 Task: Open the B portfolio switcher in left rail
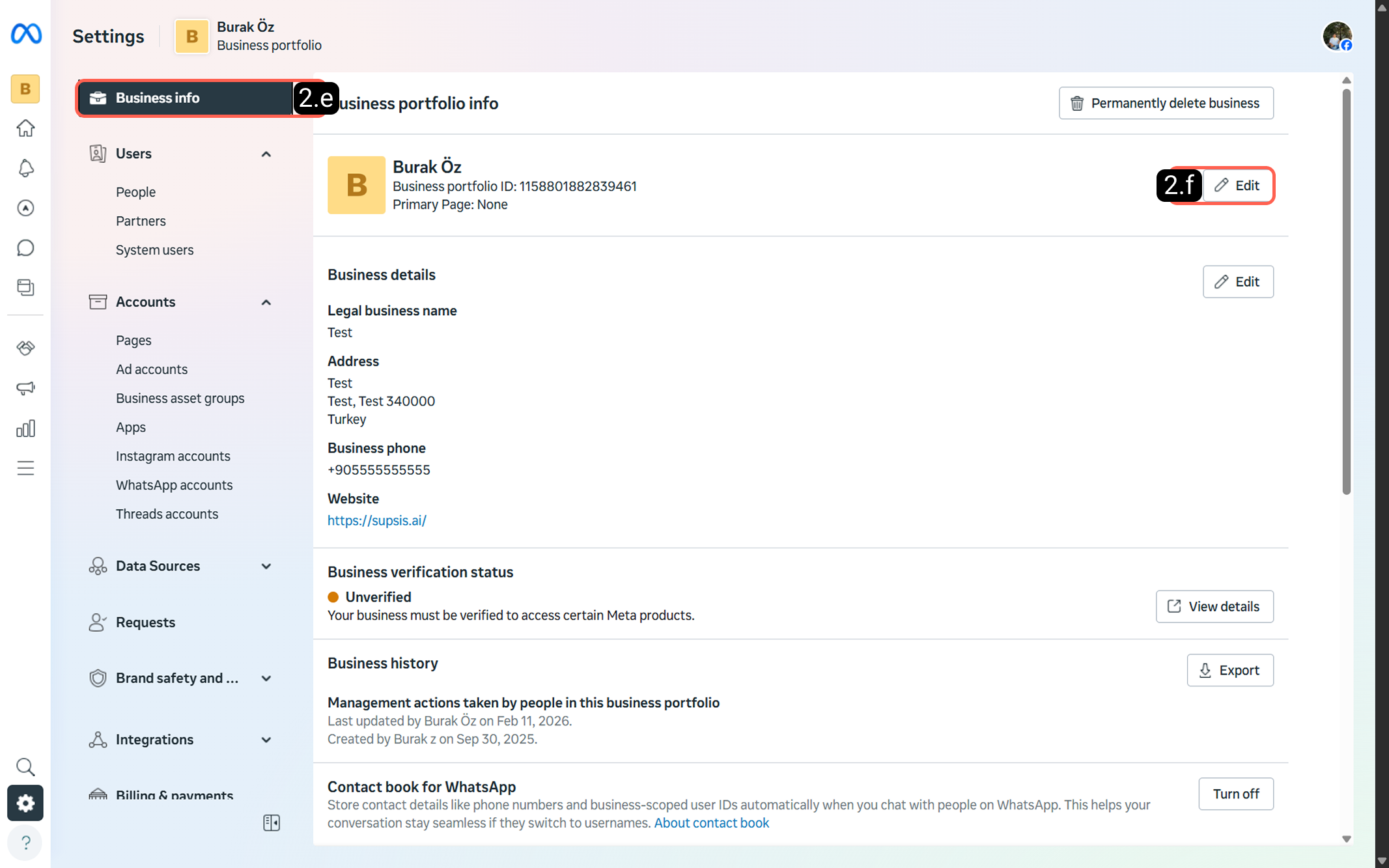tap(25, 89)
